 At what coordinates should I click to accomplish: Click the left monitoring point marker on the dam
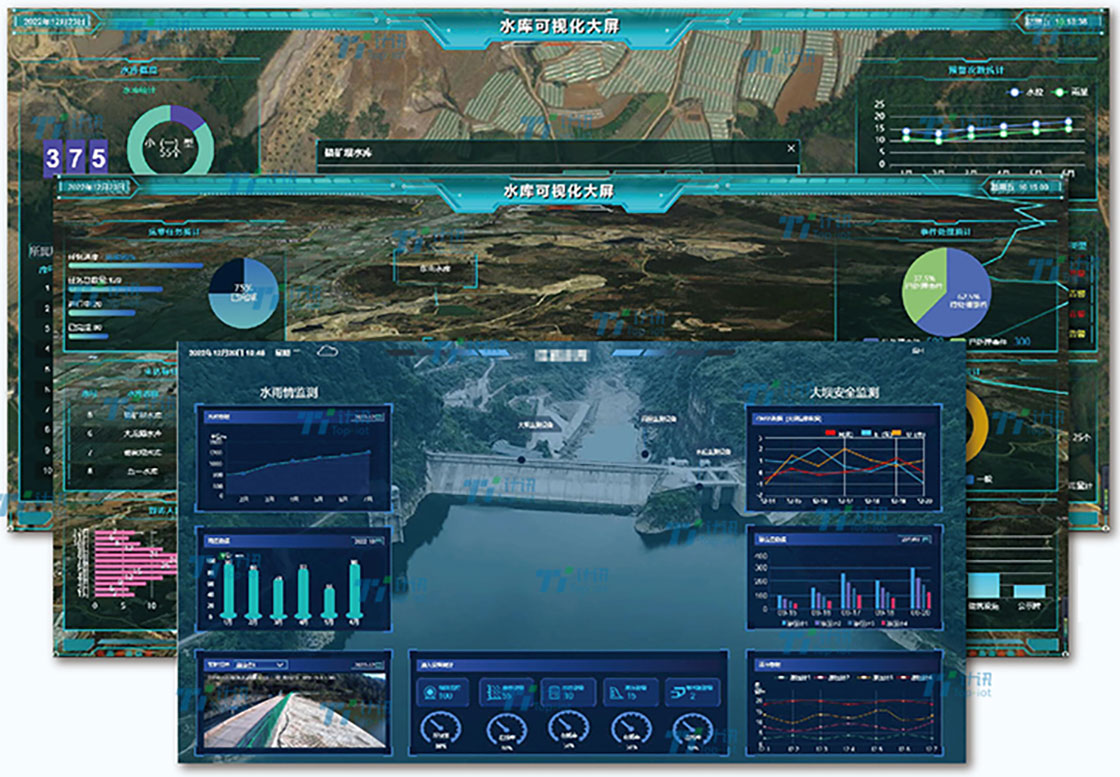(521, 459)
